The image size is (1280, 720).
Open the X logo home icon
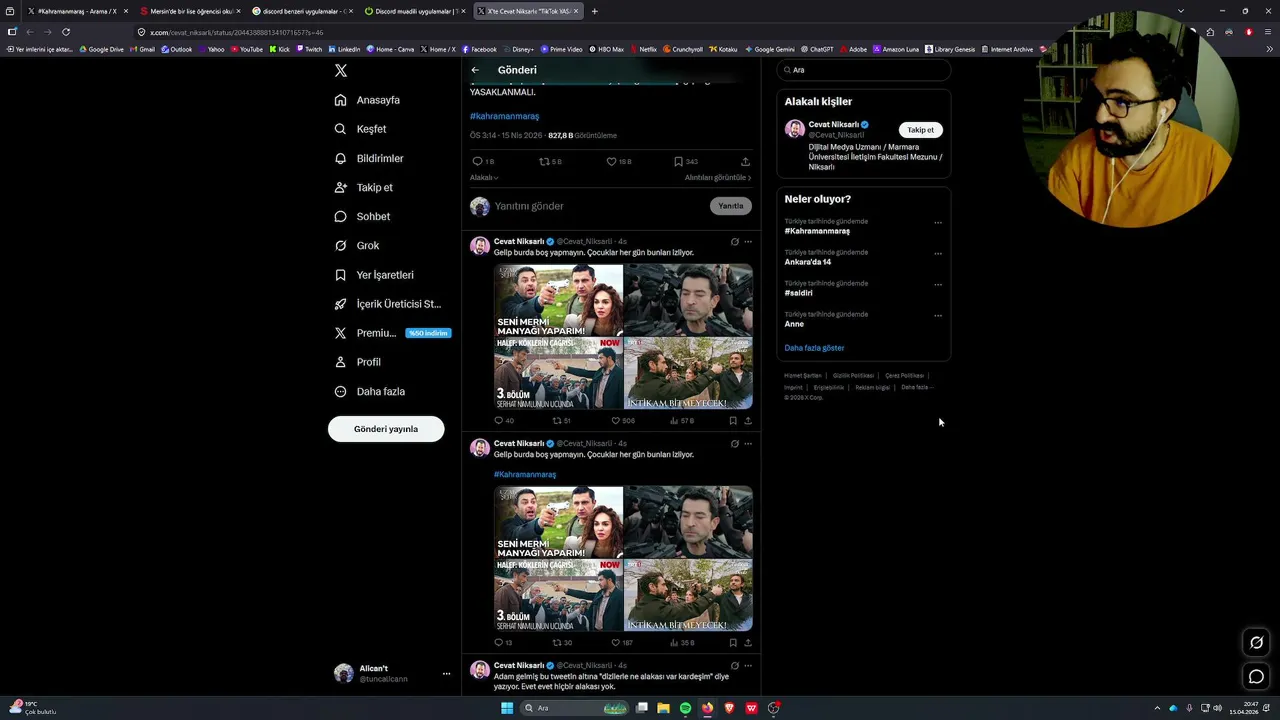tap(341, 71)
